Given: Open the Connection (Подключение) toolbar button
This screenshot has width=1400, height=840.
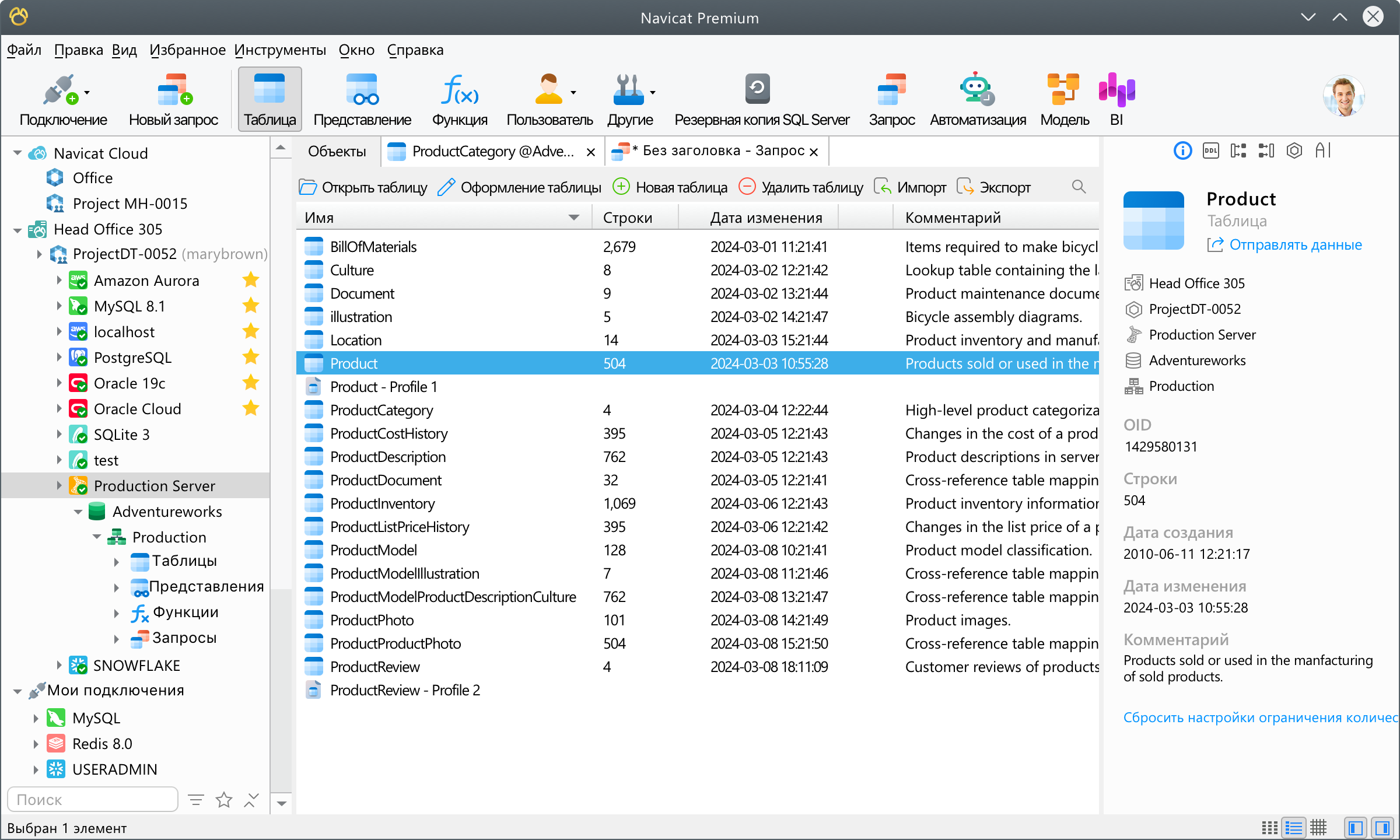Looking at the screenshot, I should click(63, 99).
